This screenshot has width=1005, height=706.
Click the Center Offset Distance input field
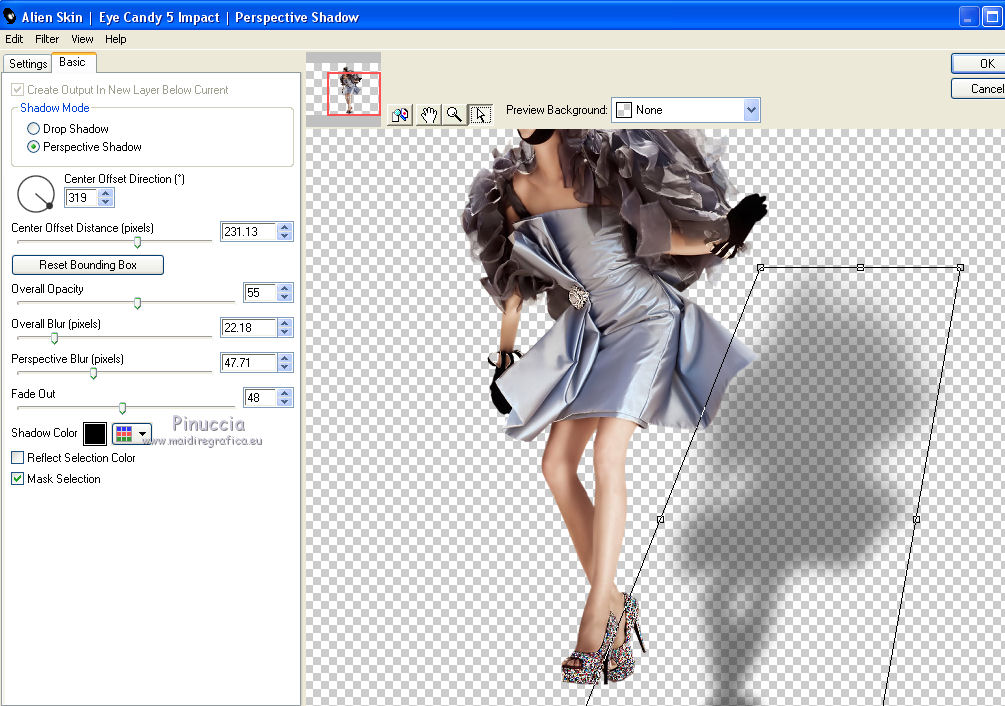click(249, 232)
